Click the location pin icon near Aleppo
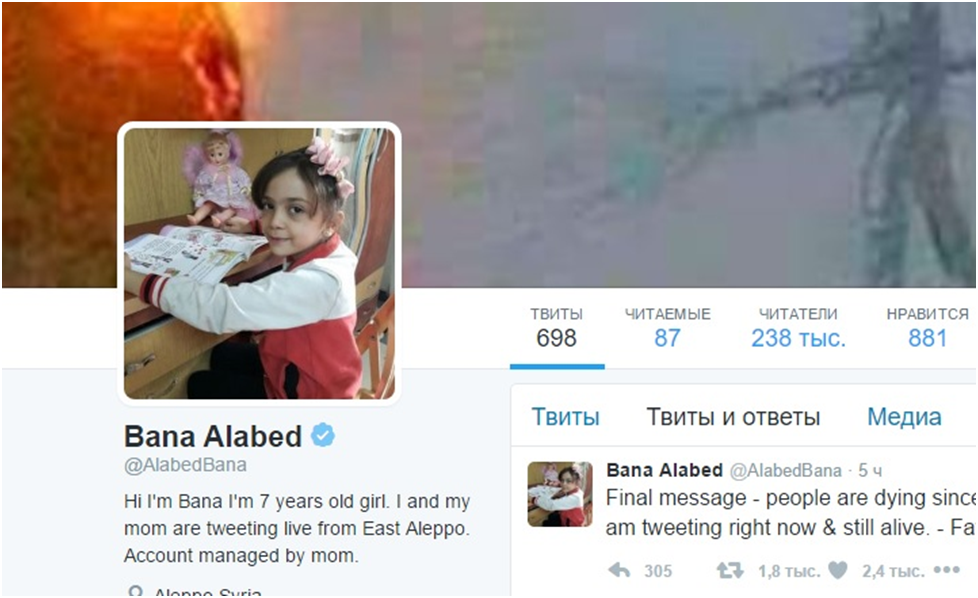The height and width of the screenshot is (598, 978). (135, 591)
